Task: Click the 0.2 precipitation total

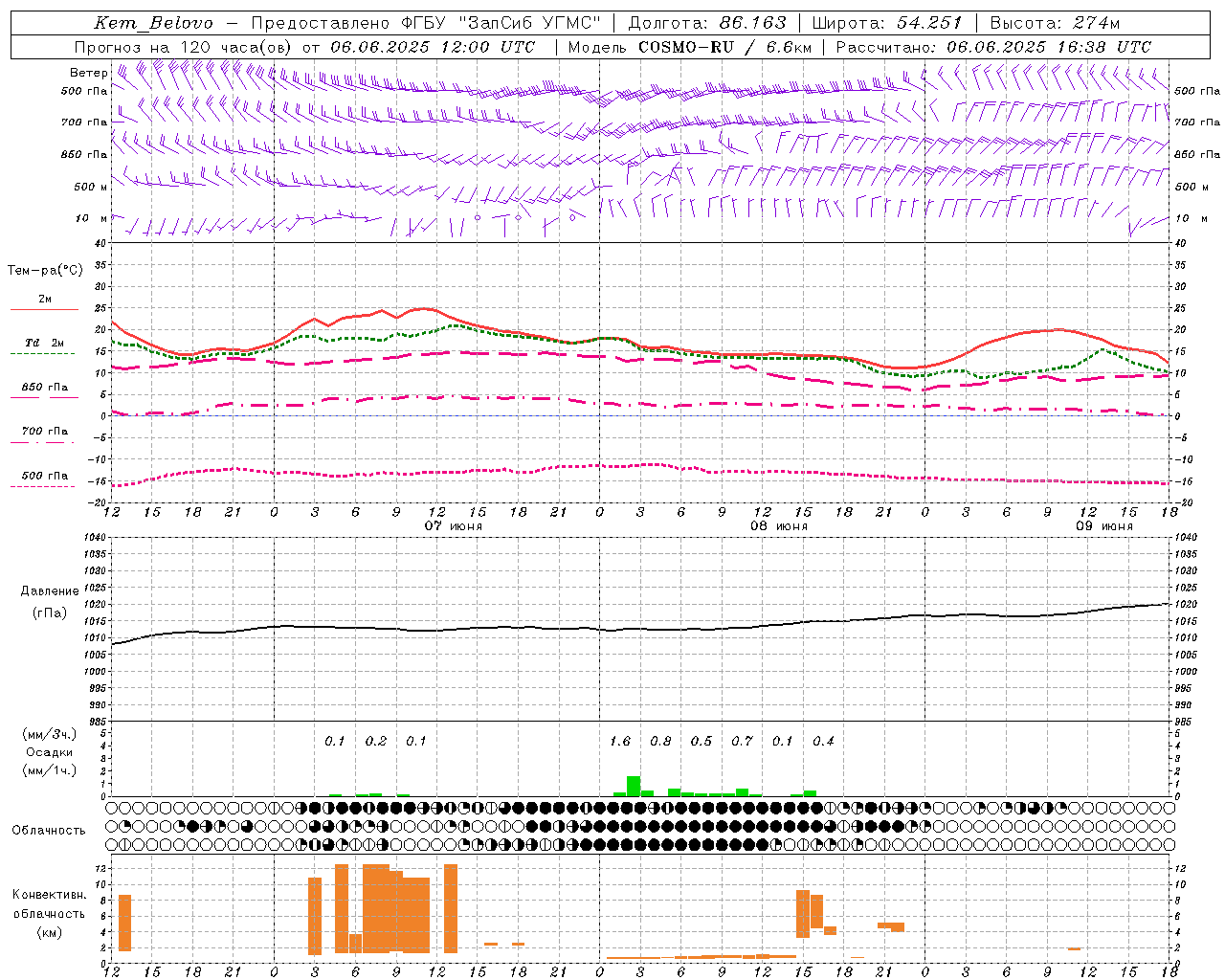Action: (x=376, y=742)
